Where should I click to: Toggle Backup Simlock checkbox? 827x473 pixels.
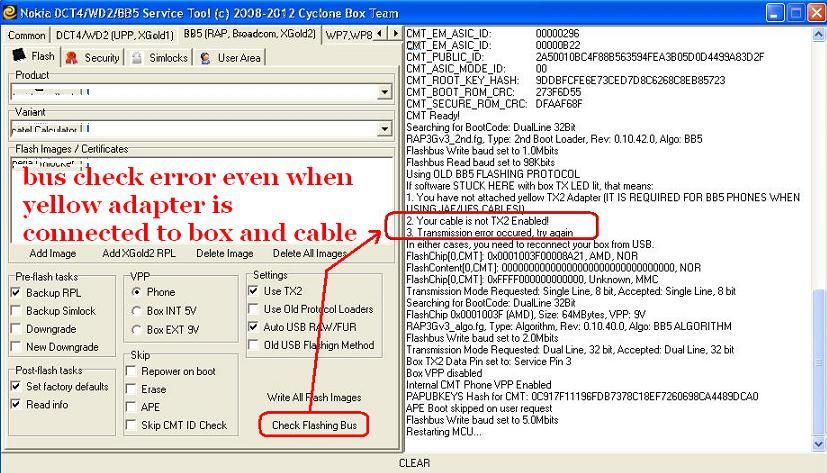pos(16,311)
